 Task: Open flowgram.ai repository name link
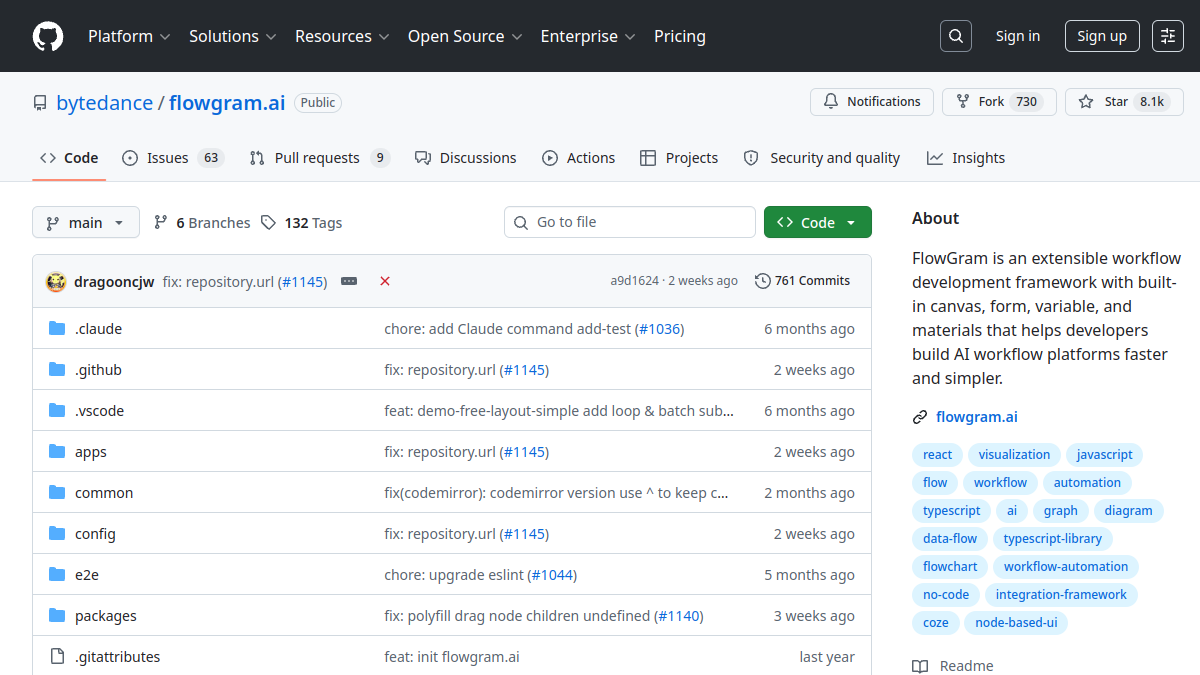pyautogui.click(x=227, y=103)
